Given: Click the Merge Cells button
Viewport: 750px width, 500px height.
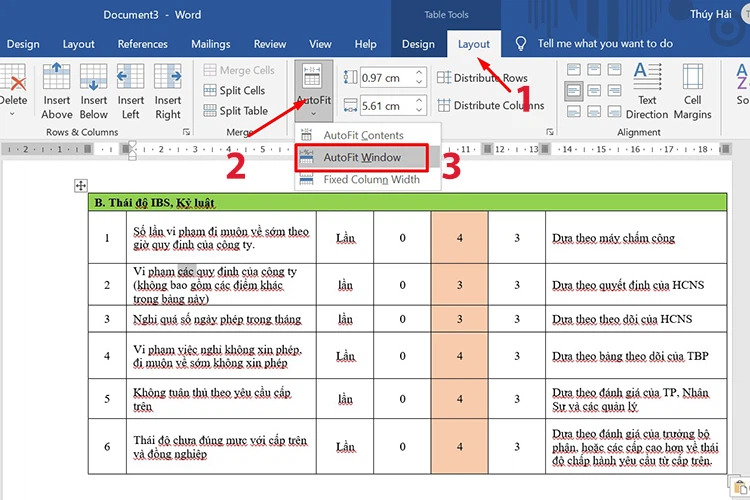Looking at the screenshot, I should point(239,70).
